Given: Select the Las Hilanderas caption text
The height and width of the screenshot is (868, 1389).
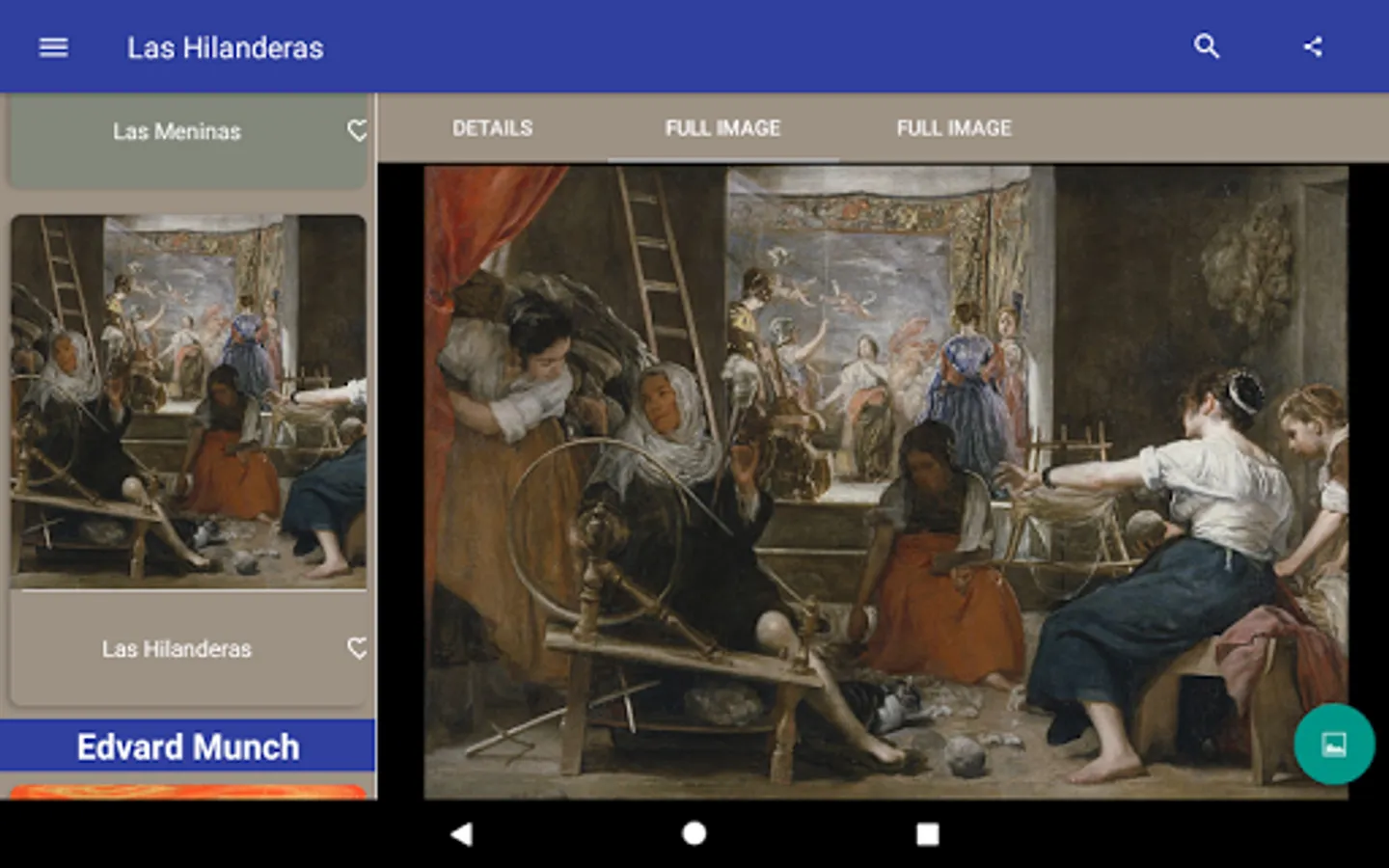Looking at the screenshot, I should click(x=177, y=649).
